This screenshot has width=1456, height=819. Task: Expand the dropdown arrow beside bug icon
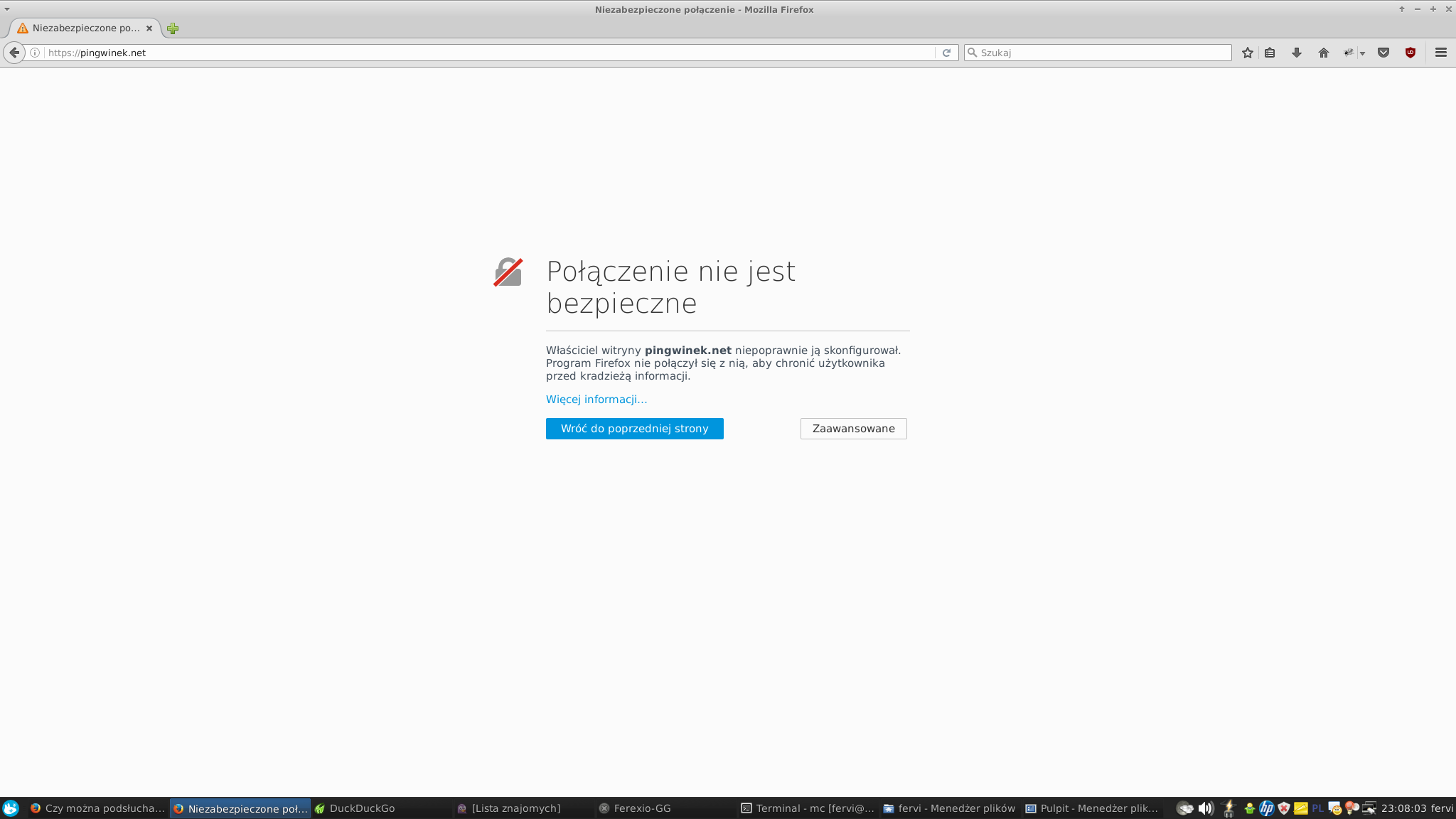(1362, 53)
